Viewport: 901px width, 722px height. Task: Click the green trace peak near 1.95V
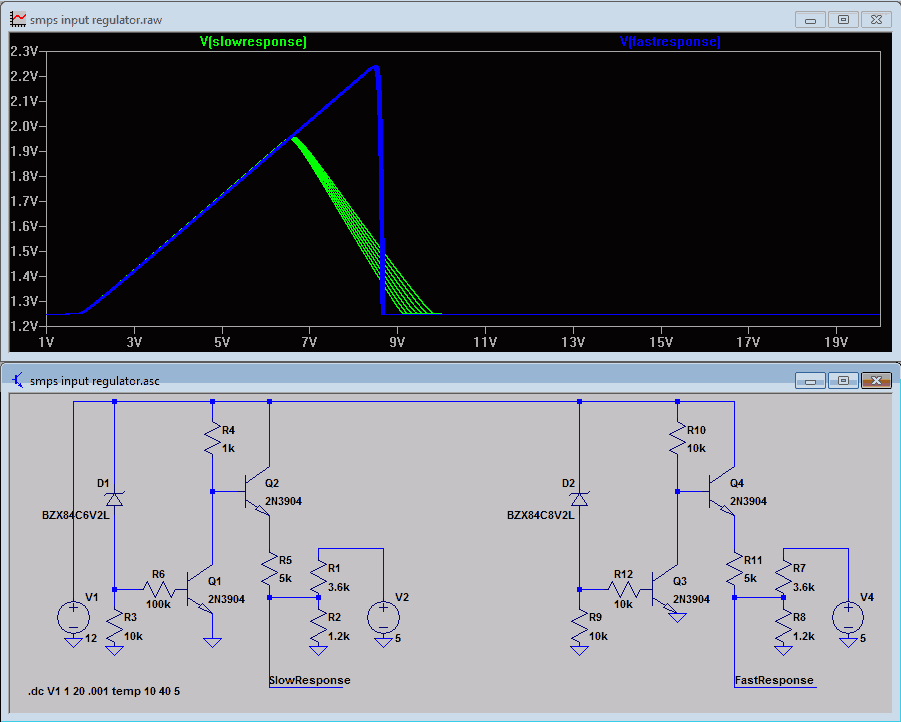292,138
